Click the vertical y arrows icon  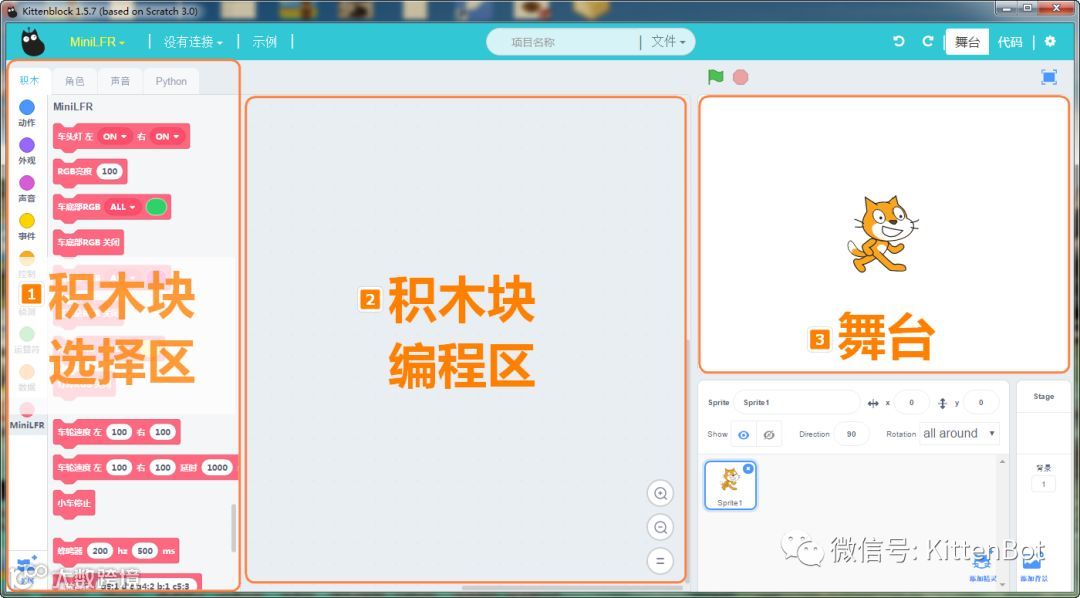point(943,403)
